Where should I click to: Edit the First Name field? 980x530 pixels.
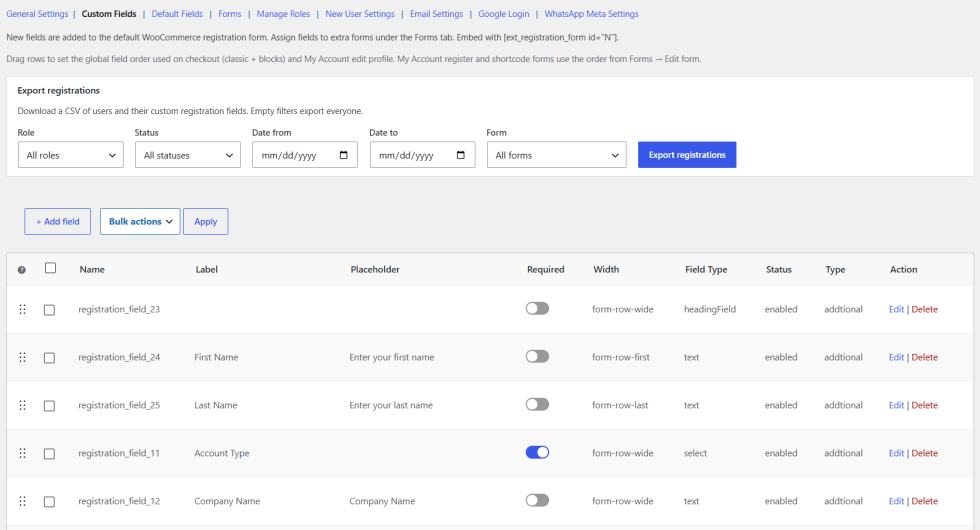[896, 358]
